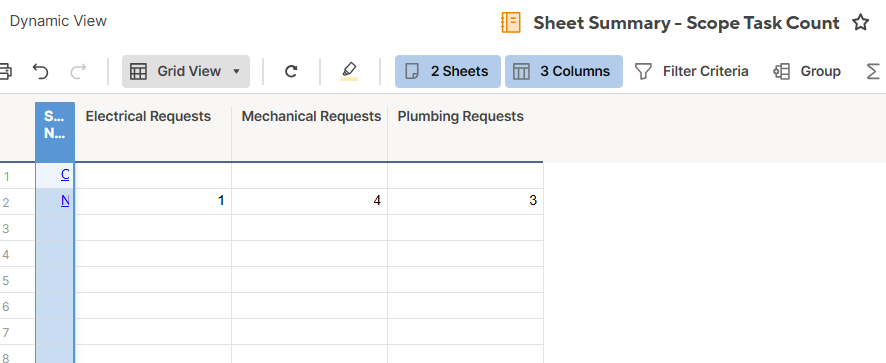Refresh the sheet with circular arrow icon
The width and height of the screenshot is (886, 363).
click(291, 71)
